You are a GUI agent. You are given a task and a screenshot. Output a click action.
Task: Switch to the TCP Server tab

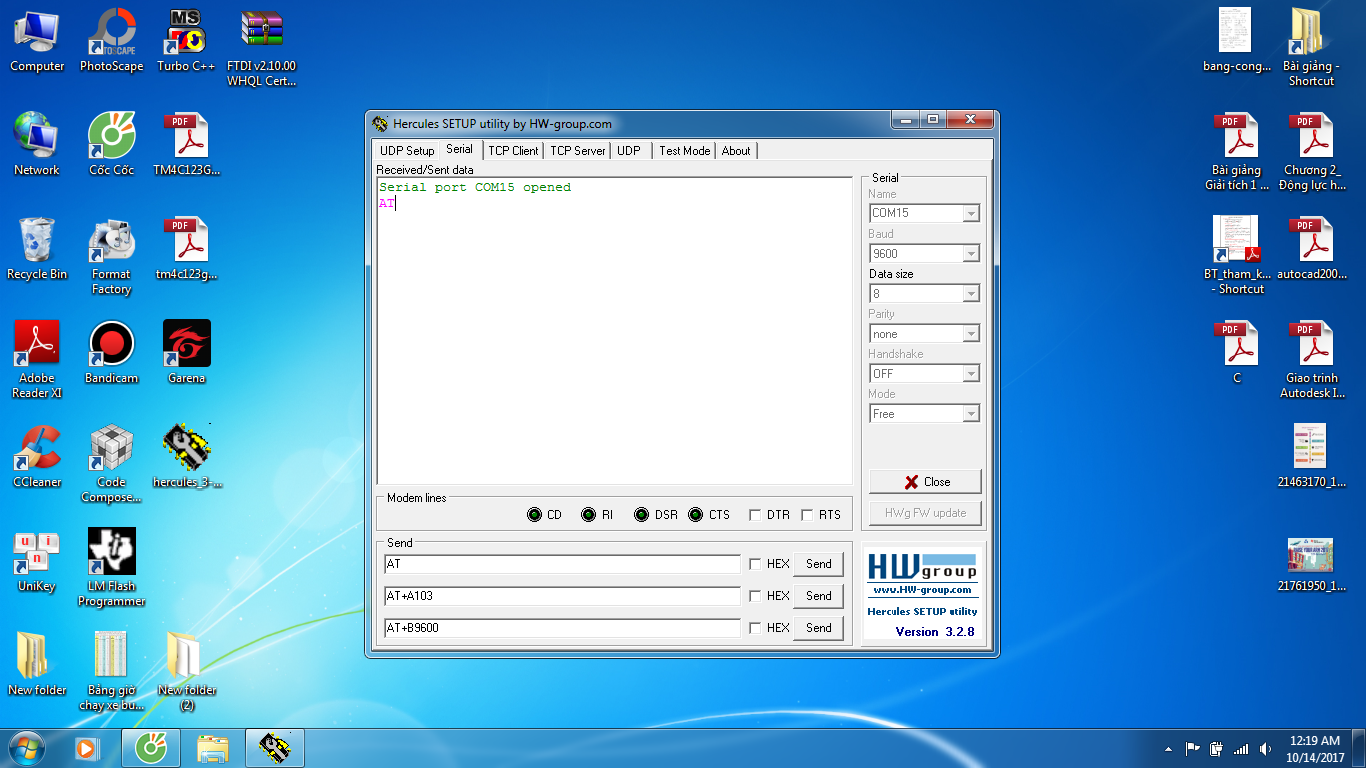(578, 151)
